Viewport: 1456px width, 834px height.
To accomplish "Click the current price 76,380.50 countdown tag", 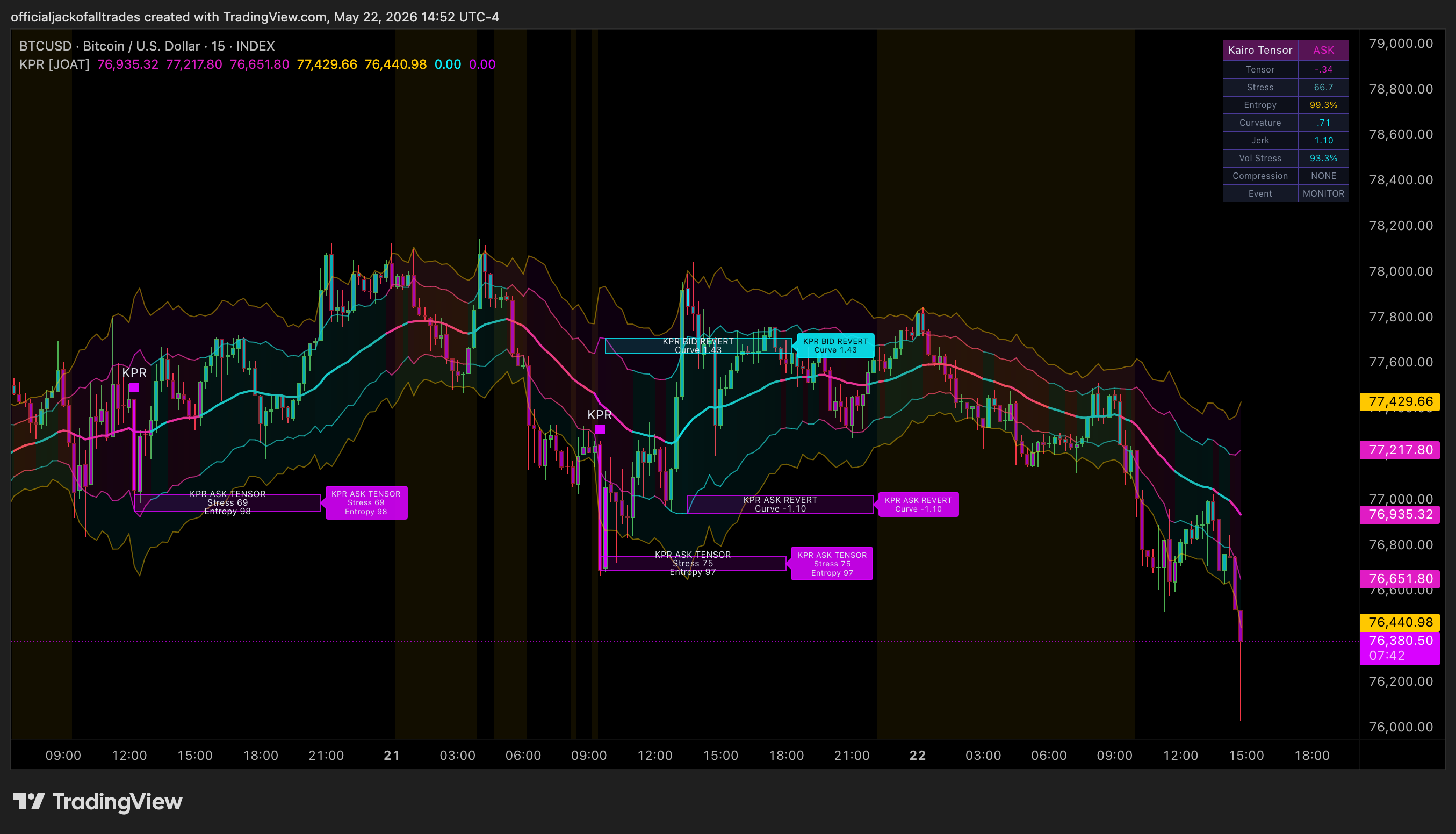I will click(1400, 648).
